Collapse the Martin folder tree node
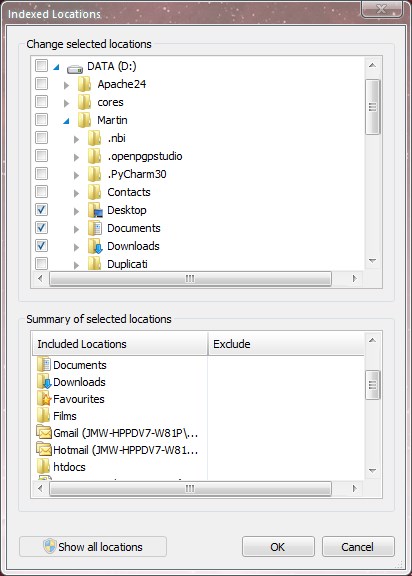This screenshot has height=576, width=412. [66, 120]
